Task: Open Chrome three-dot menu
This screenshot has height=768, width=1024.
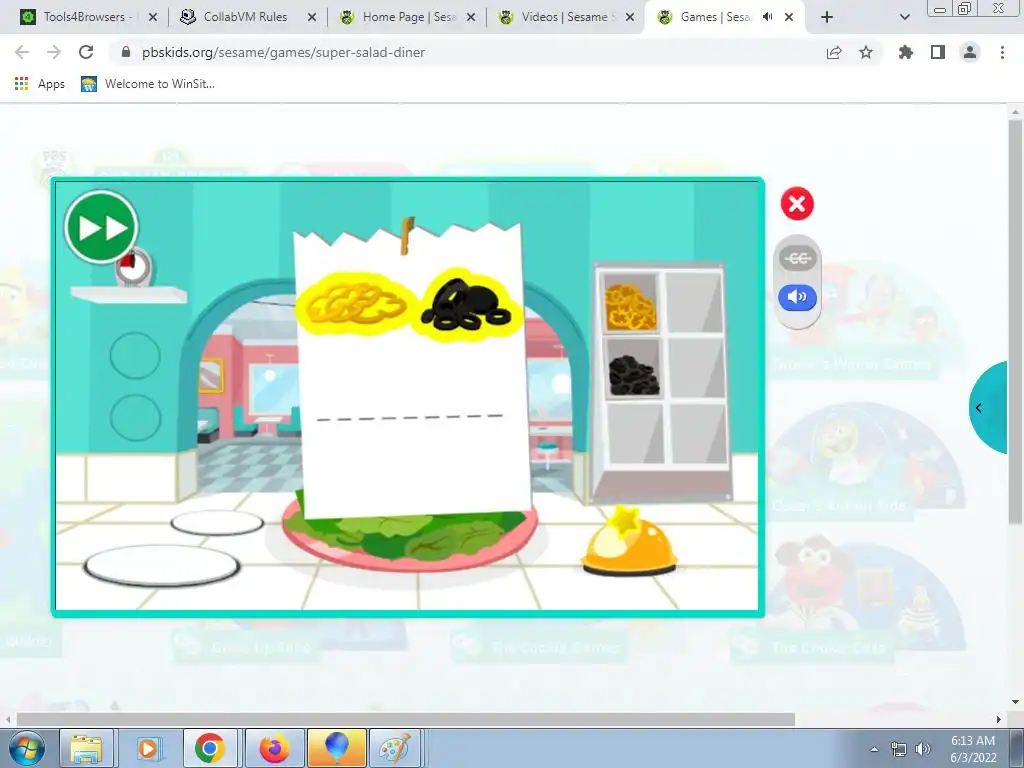Action: click(1002, 52)
